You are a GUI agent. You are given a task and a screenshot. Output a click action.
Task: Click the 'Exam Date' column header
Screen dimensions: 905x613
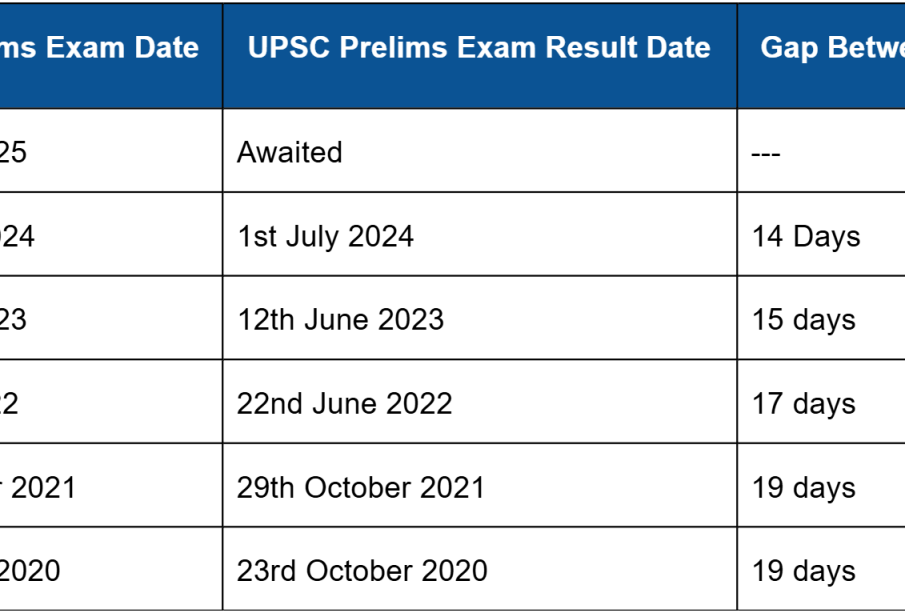click(x=111, y=56)
